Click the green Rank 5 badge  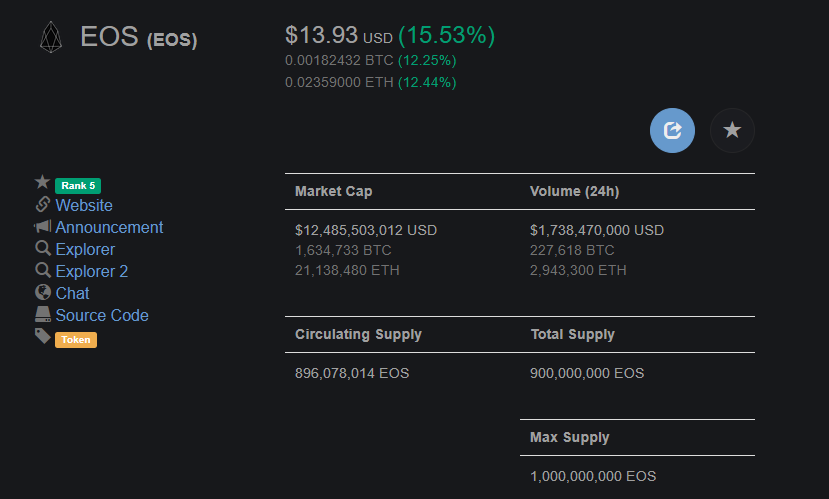click(x=78, y=186)
